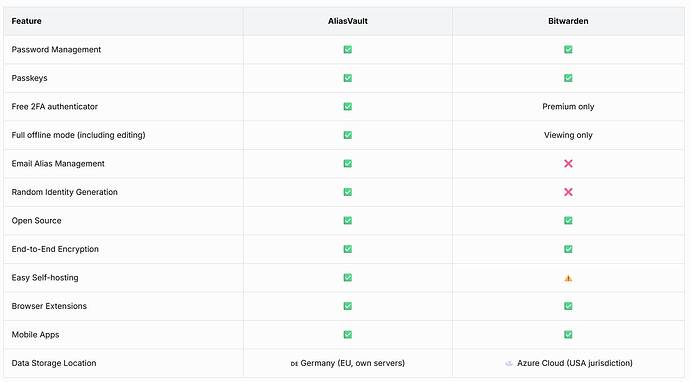Click AliasVault's Full offline mode checkmark
690x382 pixels.
tap(348, 135)
